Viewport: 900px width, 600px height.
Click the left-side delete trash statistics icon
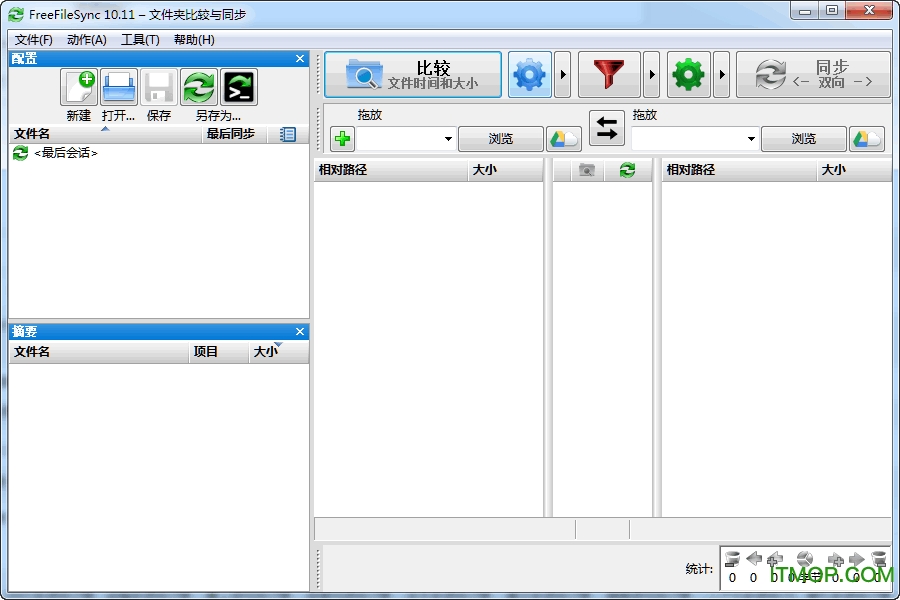[x=732, y=558]
